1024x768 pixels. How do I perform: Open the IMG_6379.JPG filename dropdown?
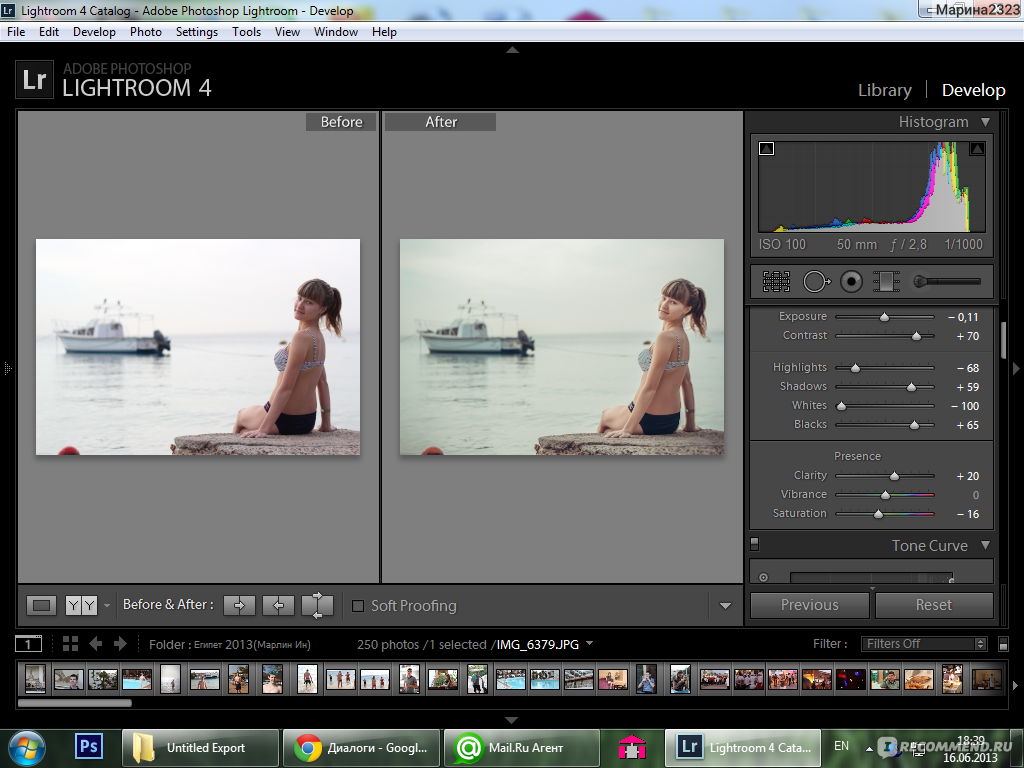coord(590,643)
